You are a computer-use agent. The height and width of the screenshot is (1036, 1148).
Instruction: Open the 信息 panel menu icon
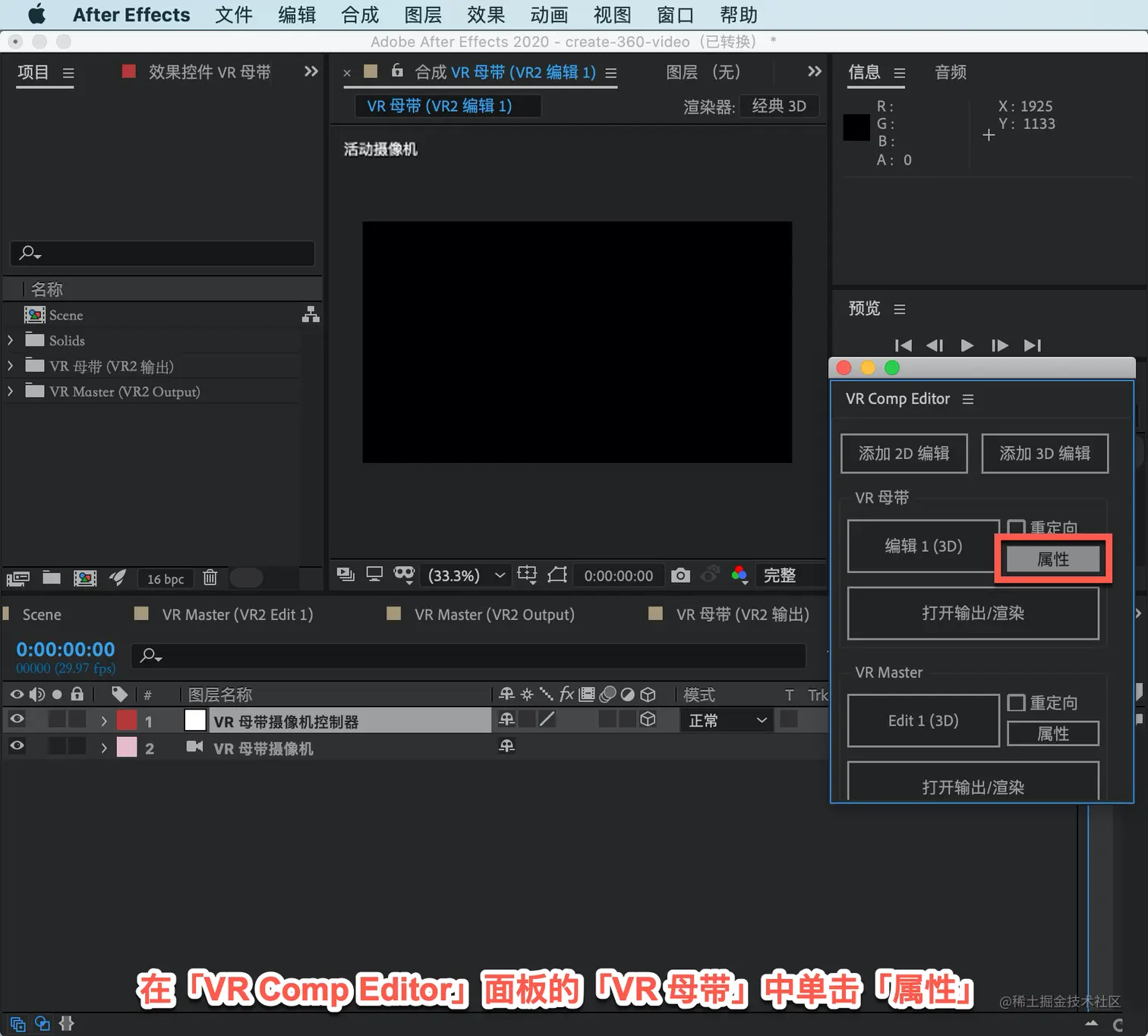(900, 74)
